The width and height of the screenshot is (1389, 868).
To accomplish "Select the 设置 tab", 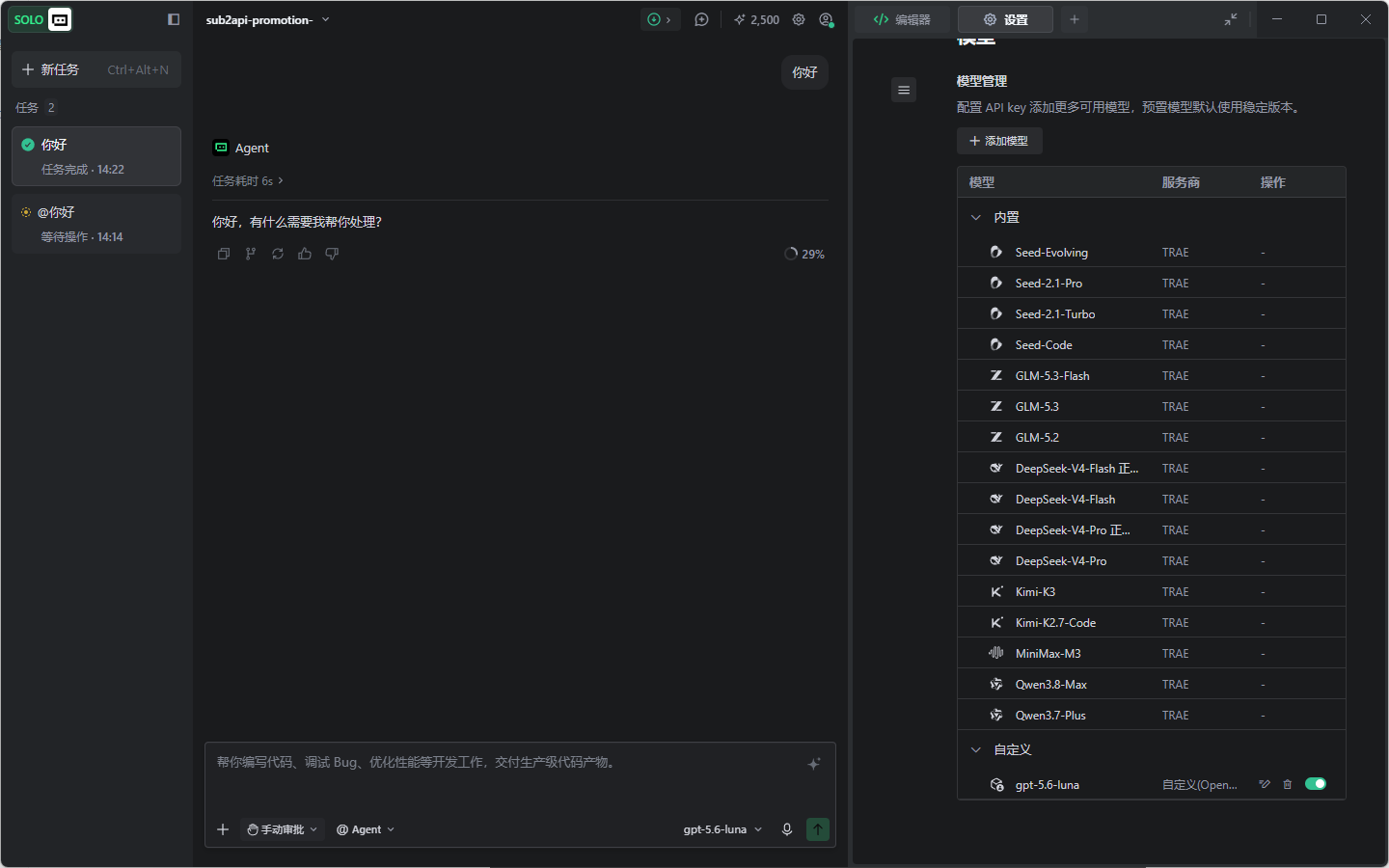I will point(1005,19).
